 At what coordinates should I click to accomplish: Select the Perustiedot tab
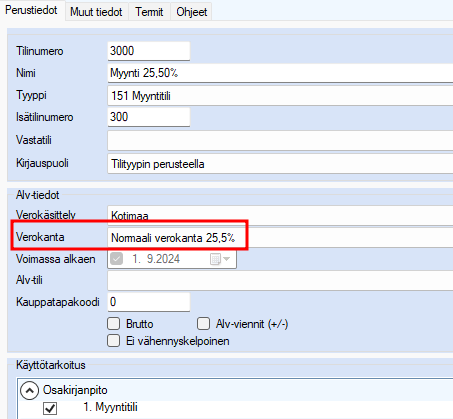tap(32, 10)
